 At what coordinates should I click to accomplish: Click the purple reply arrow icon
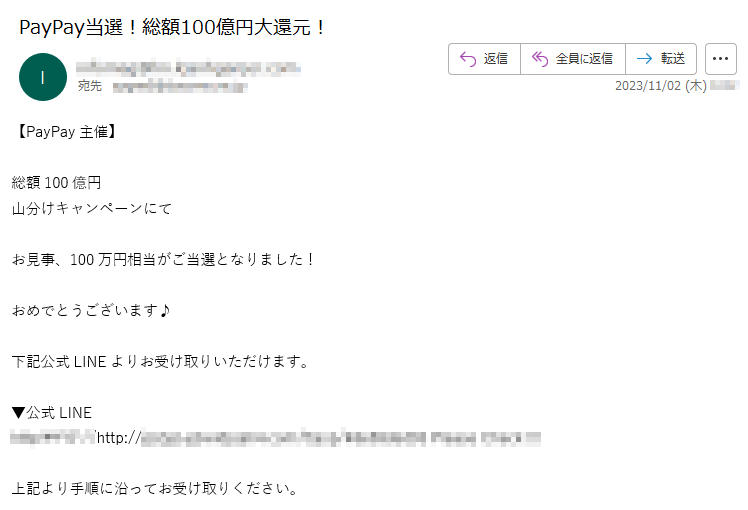(468, 59)
